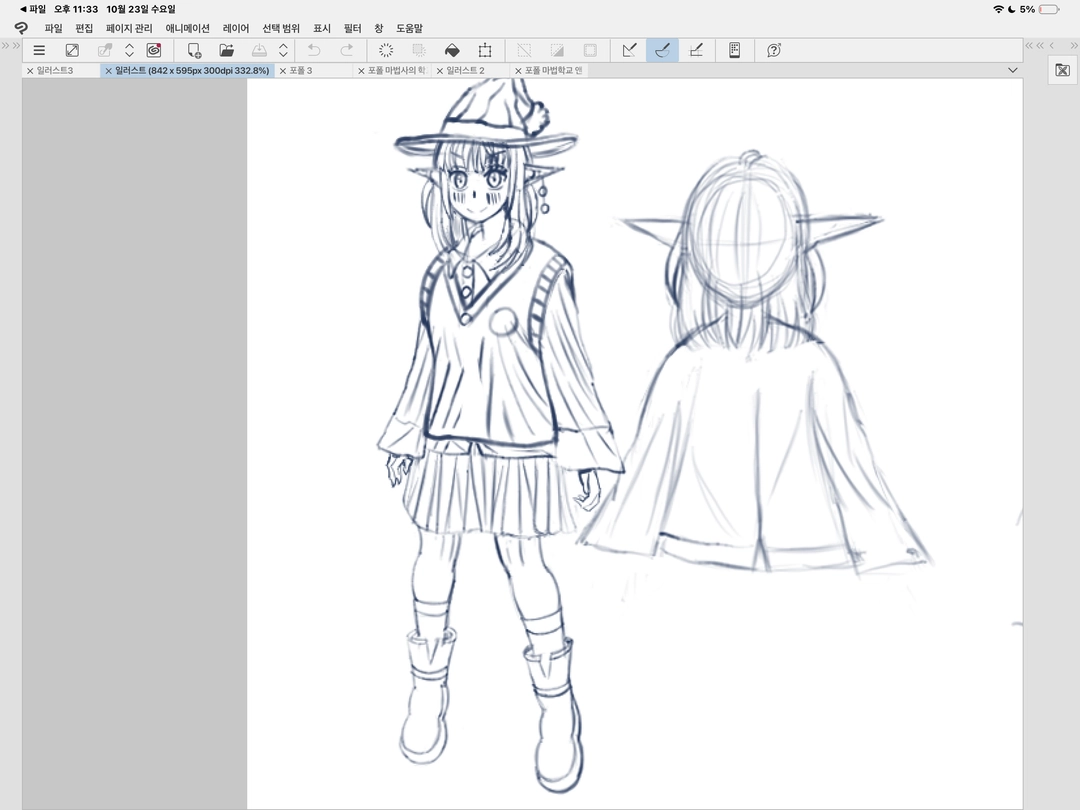Click the Clip Studio Paint logo icon
This screenshot has width=1080, height=810.
tap(21, 28)
